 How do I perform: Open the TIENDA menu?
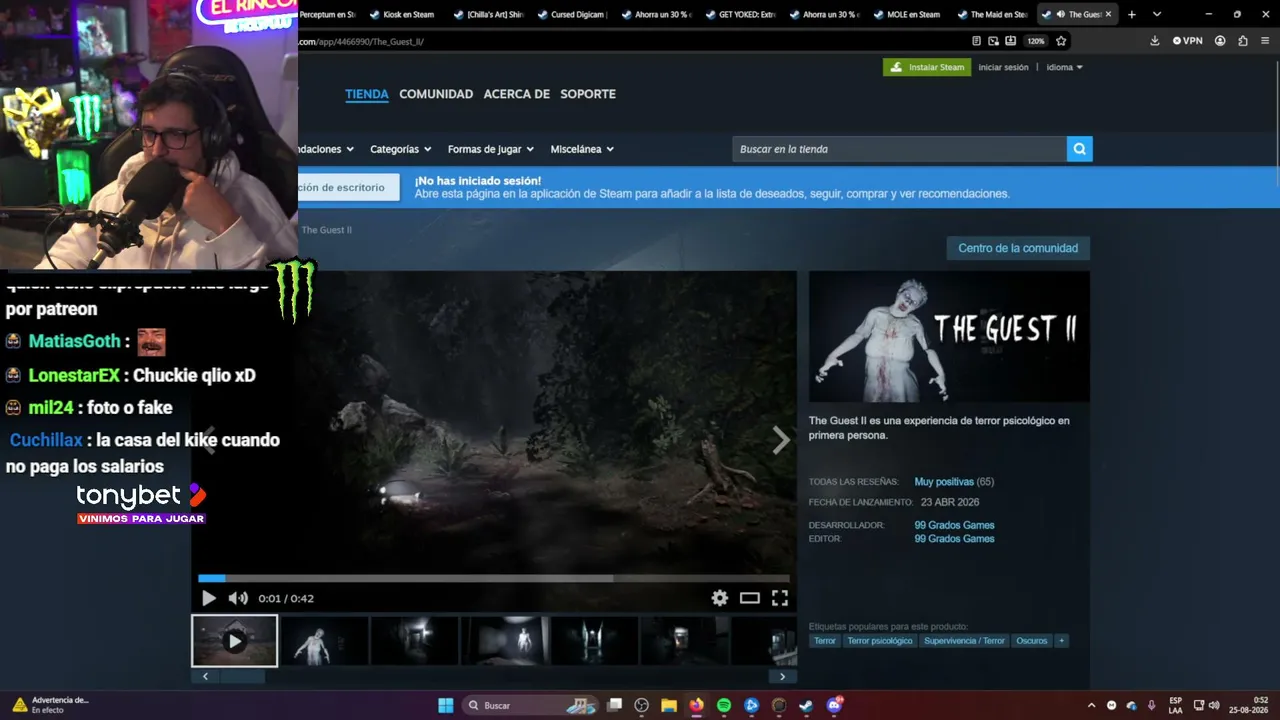[367, 94]
